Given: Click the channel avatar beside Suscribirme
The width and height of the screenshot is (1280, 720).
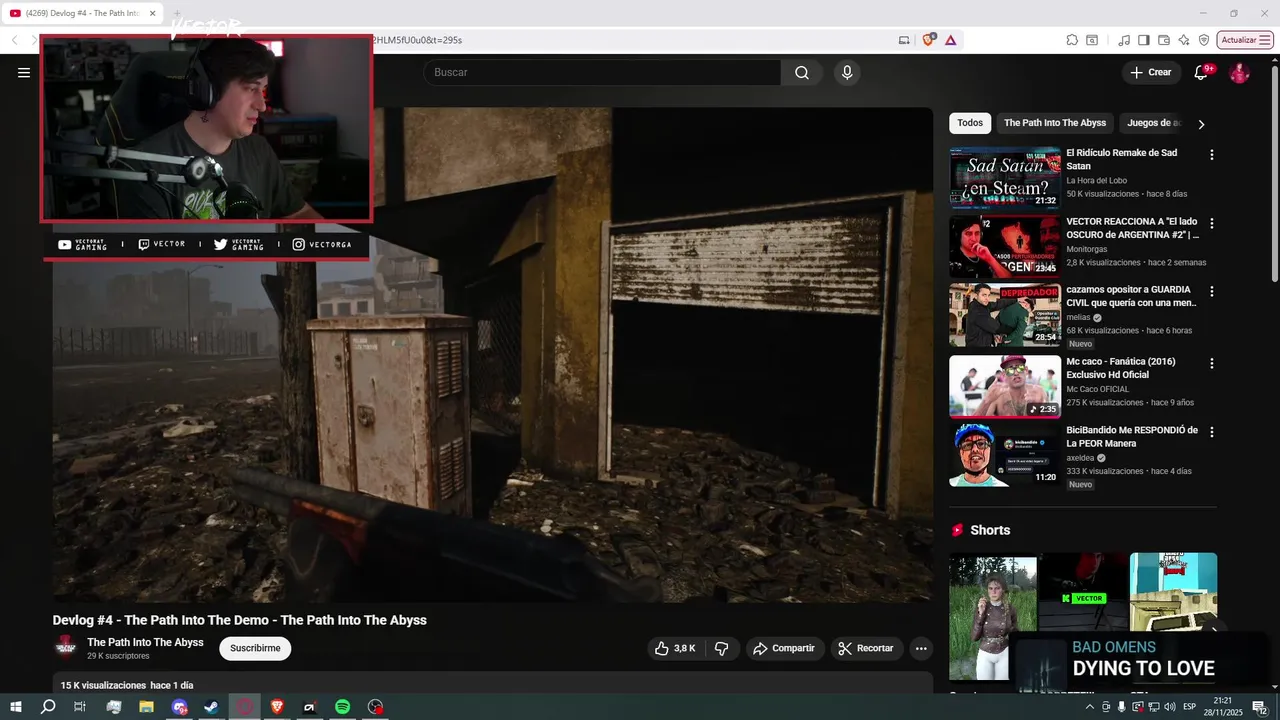Looking at the screenshot, I should coord(66,647).
